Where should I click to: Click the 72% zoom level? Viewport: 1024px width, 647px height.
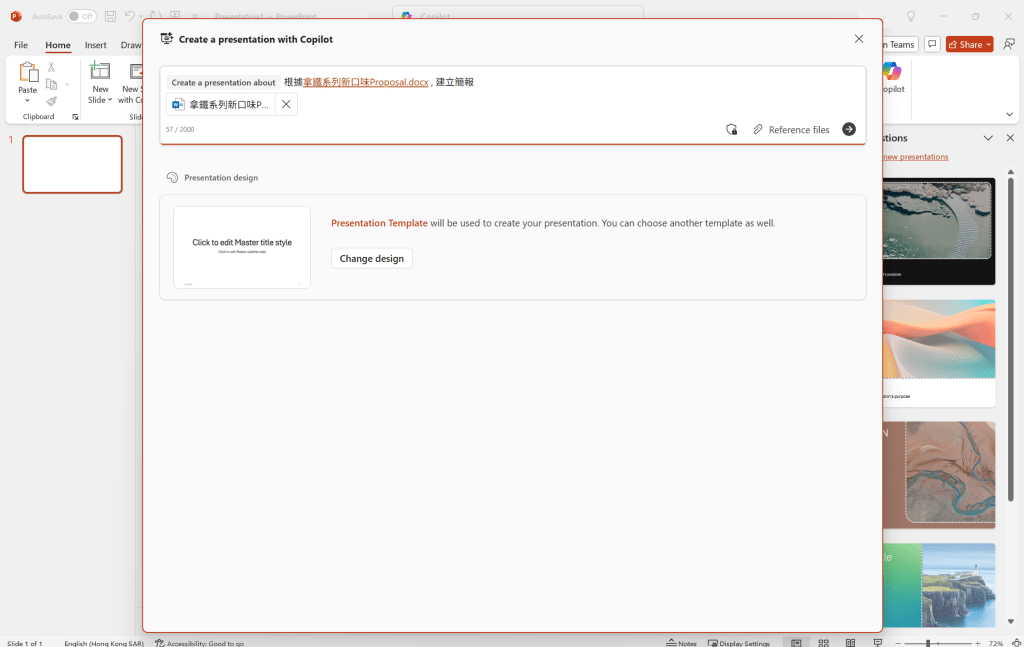(995, 643)
